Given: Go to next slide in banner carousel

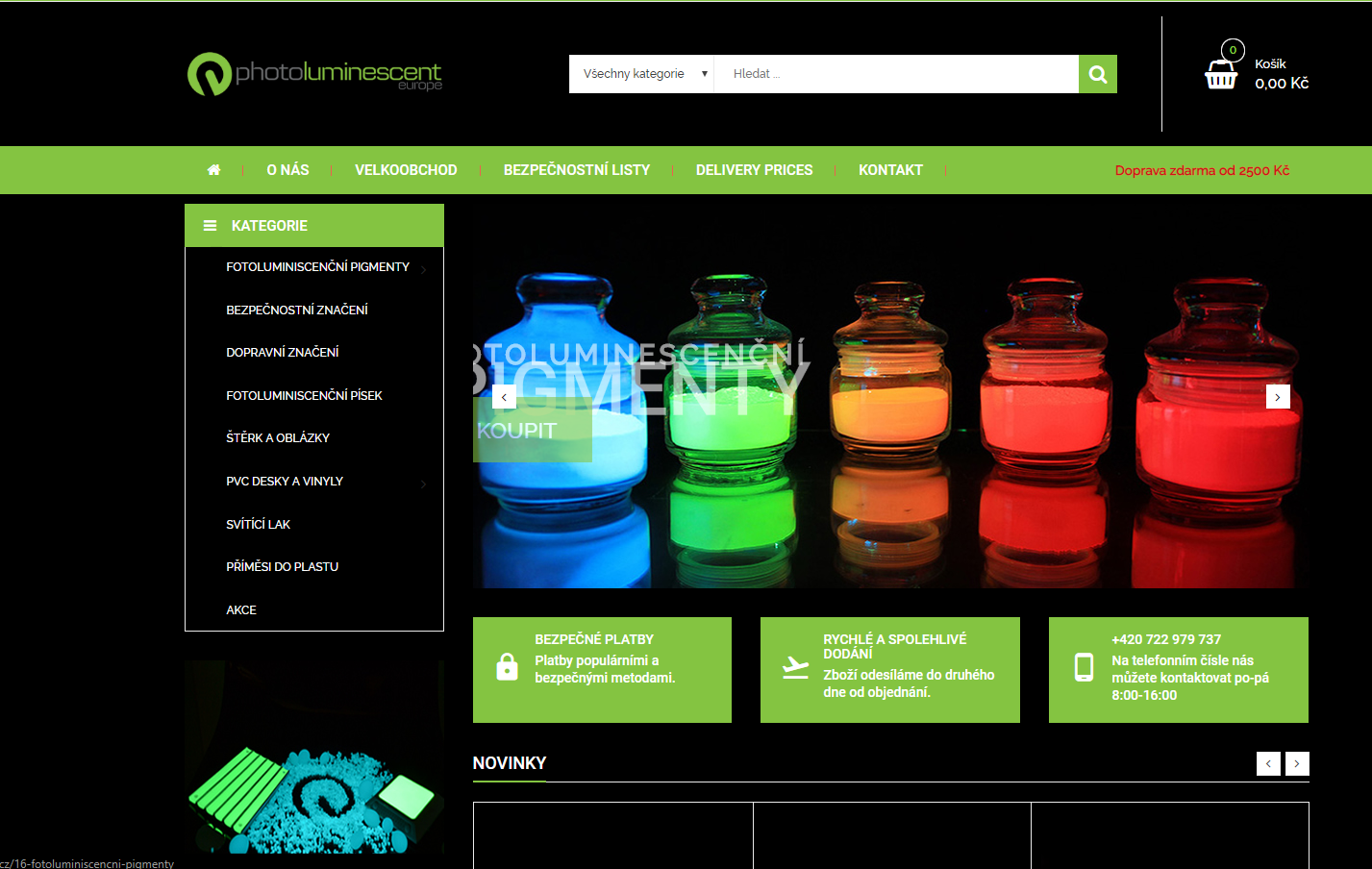Looking at the screenshot, I should point(1277,397).
